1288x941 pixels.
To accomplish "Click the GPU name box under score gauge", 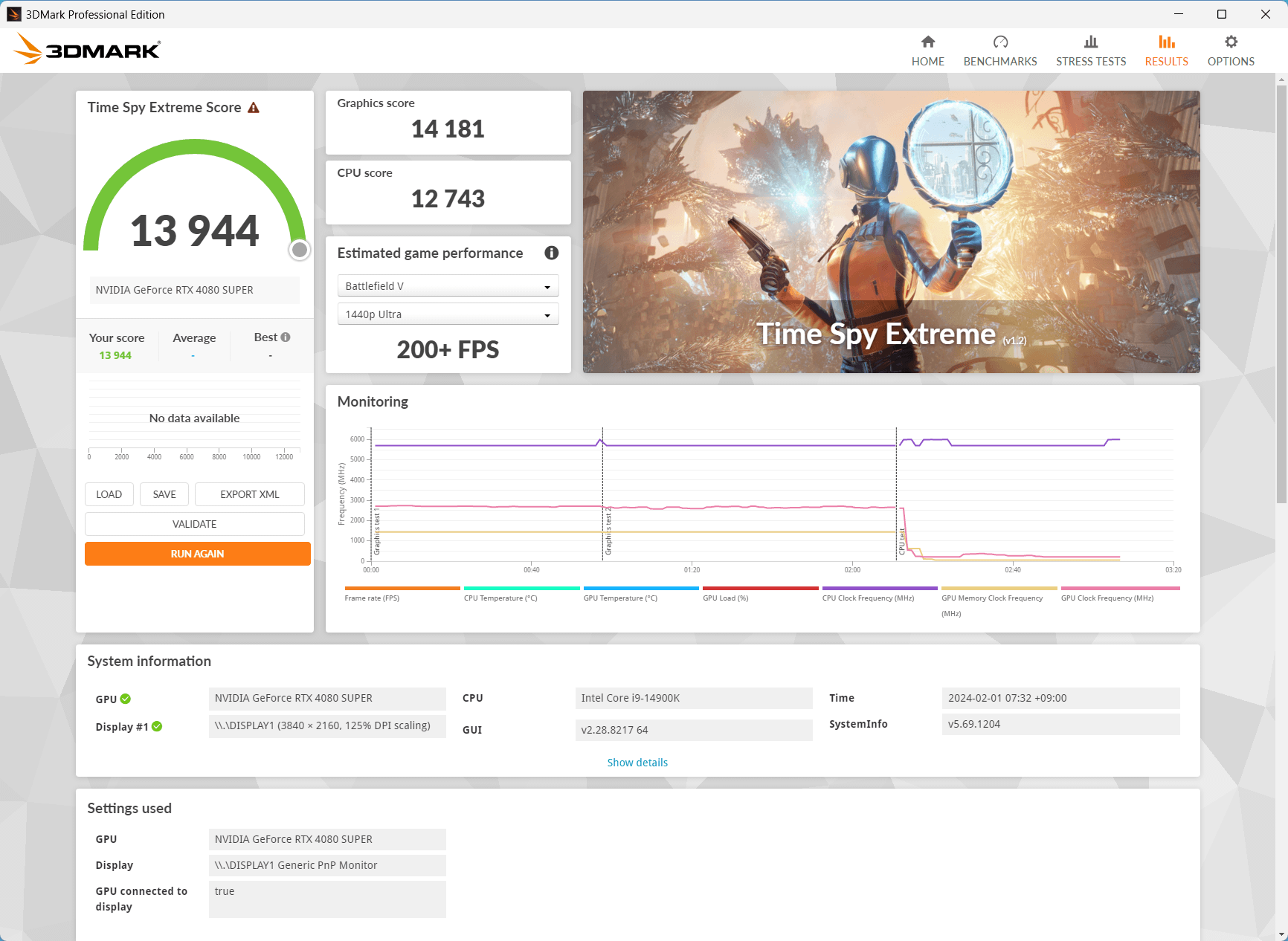I will 195,290.
